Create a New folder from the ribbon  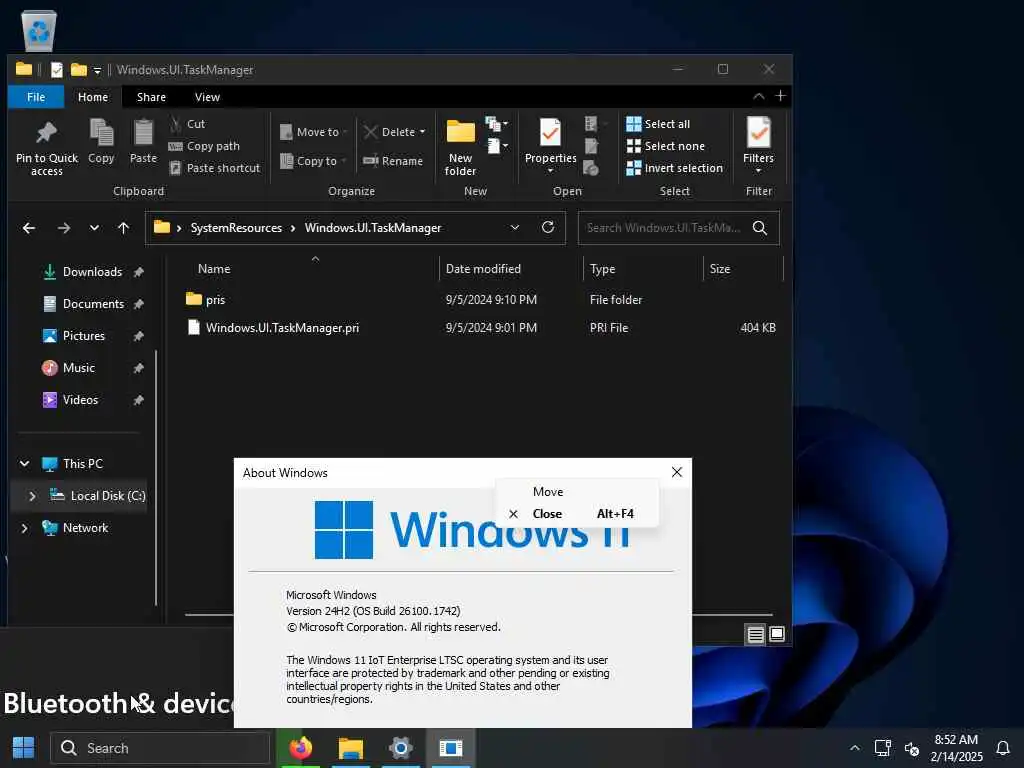click(x=460, y=148)
